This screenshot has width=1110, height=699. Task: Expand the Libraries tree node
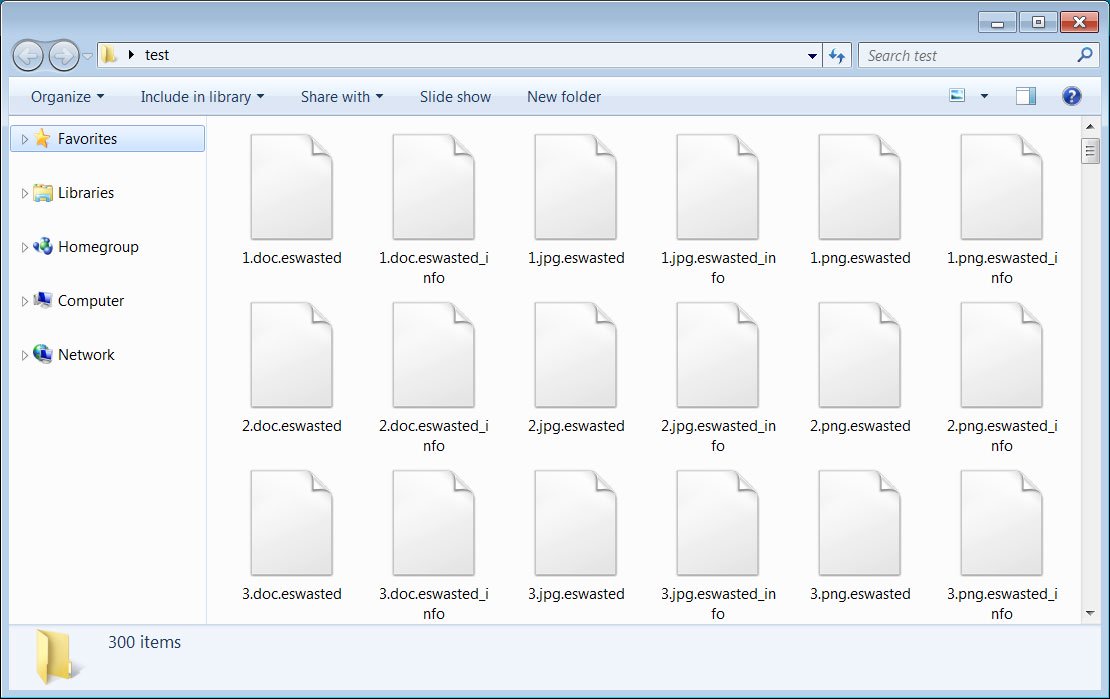[24, 192]
